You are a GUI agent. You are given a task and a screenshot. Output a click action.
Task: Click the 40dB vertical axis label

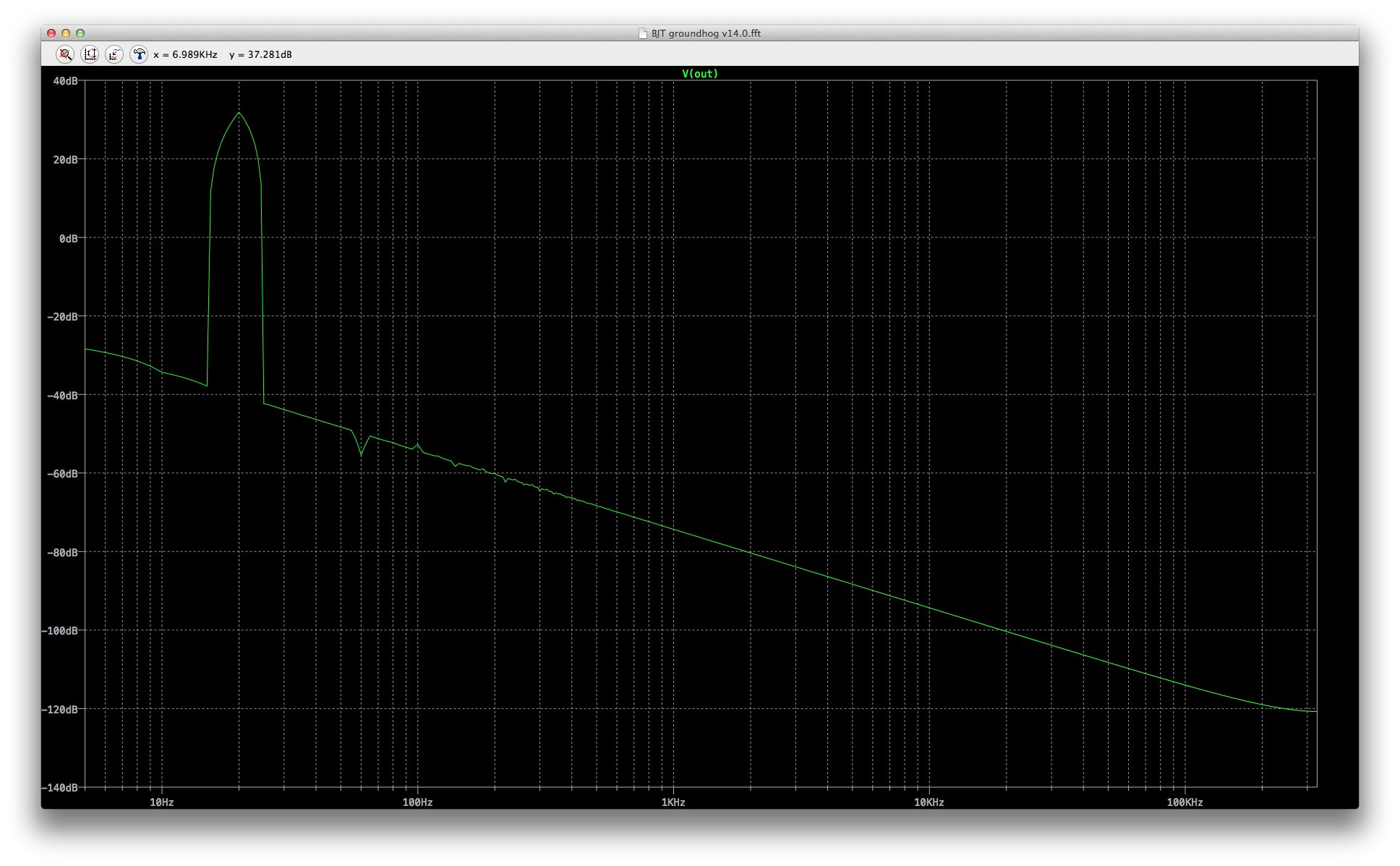65,81
